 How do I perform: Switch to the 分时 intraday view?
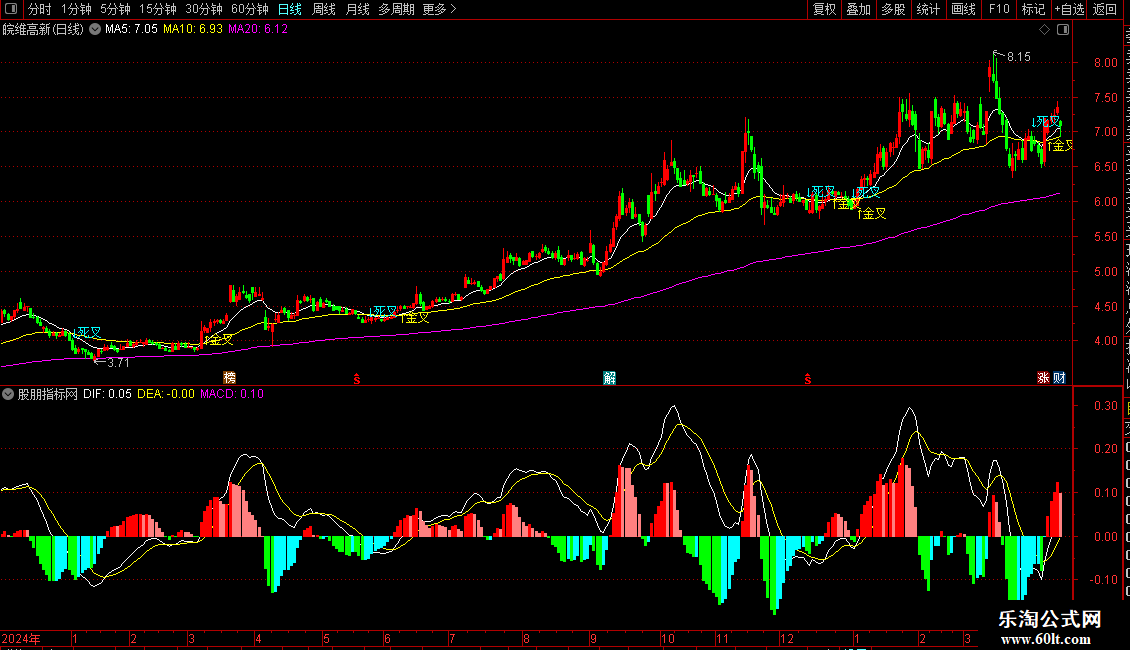point(40,9)
